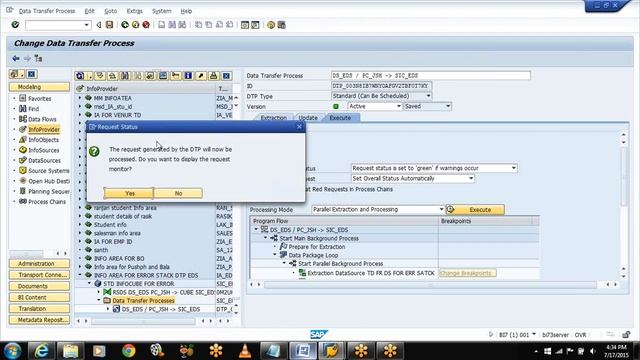Click the Change Breakpoints button
Image resolution: width=640 pixels, height=360 pixels.
pyautogui.click(x=468, y=273)
